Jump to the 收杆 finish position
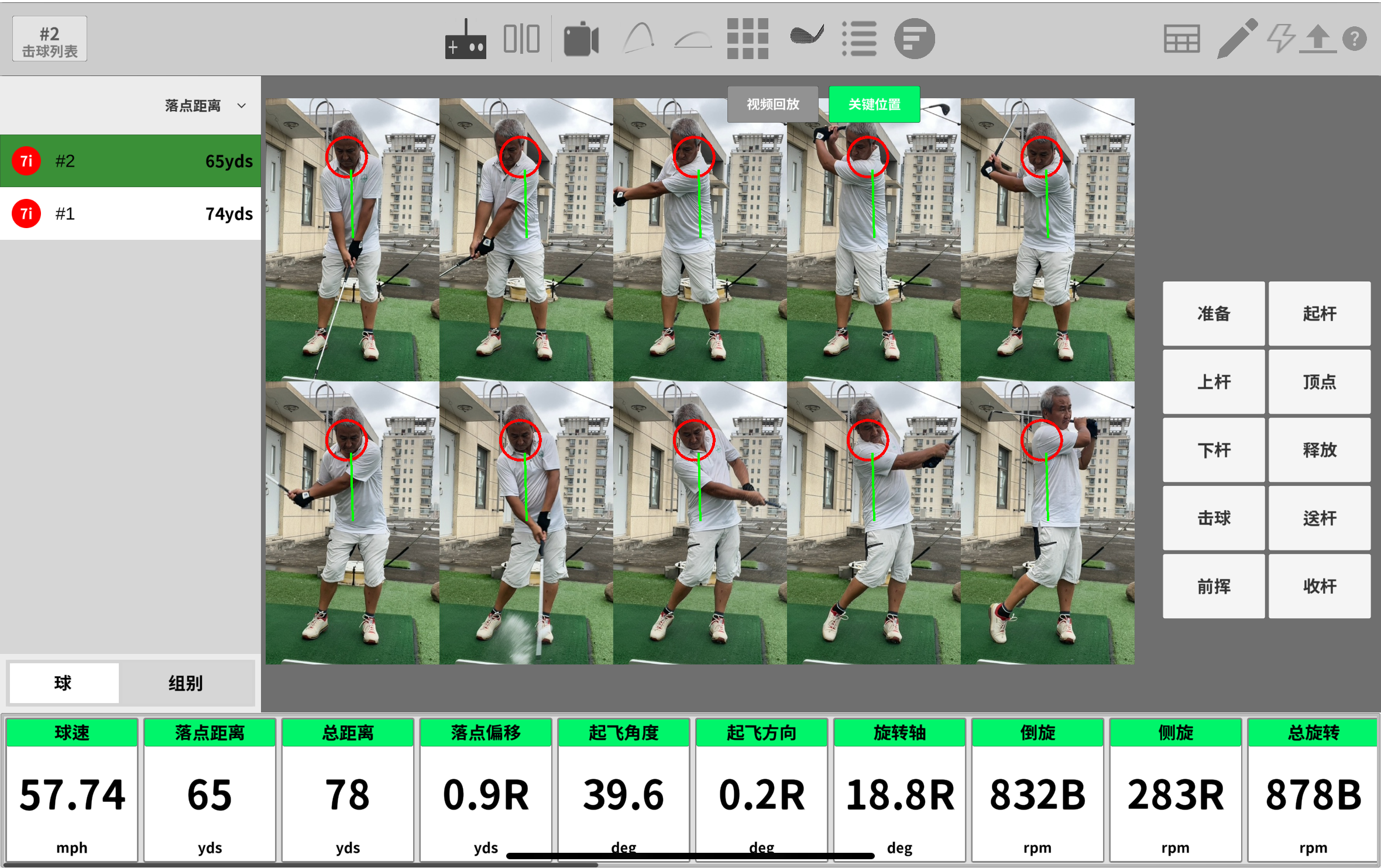The image size is (1381, 868). click(1320, 586)
